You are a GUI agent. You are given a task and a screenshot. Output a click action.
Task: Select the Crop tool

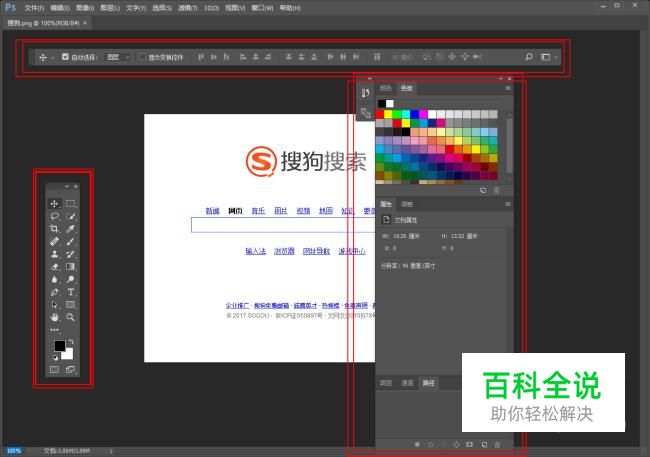54,228
